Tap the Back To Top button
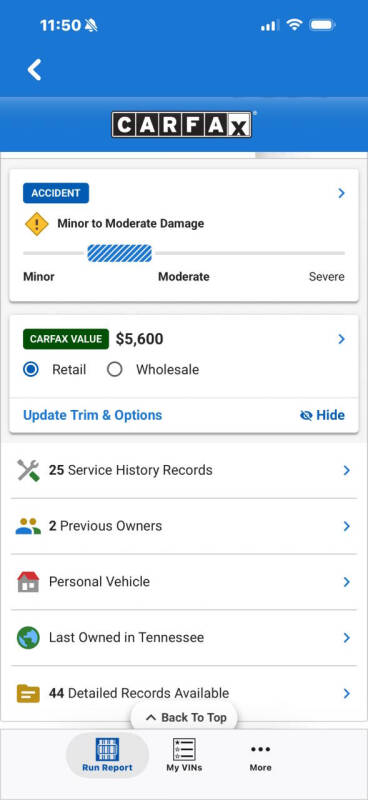The image size is (368, 800). click(x=184, y=717)
